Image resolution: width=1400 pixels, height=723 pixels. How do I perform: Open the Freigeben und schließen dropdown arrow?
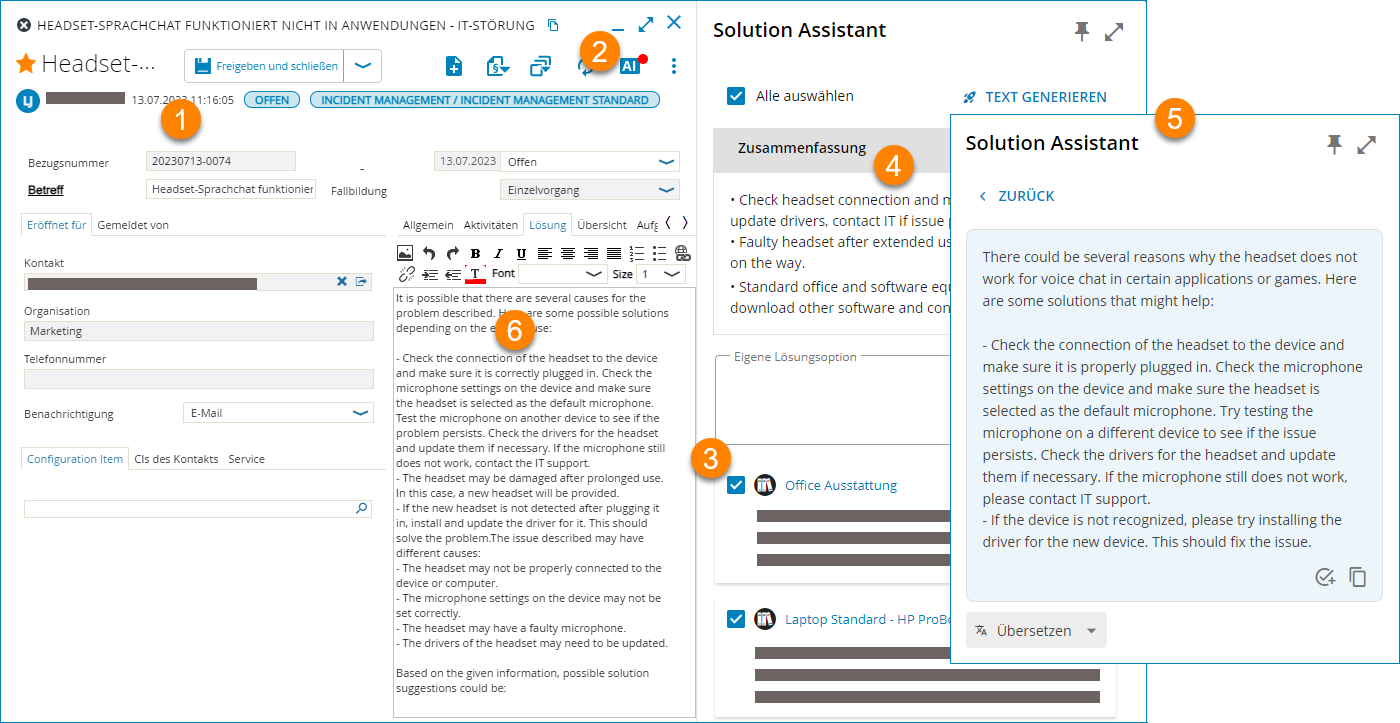coord(363,66)
